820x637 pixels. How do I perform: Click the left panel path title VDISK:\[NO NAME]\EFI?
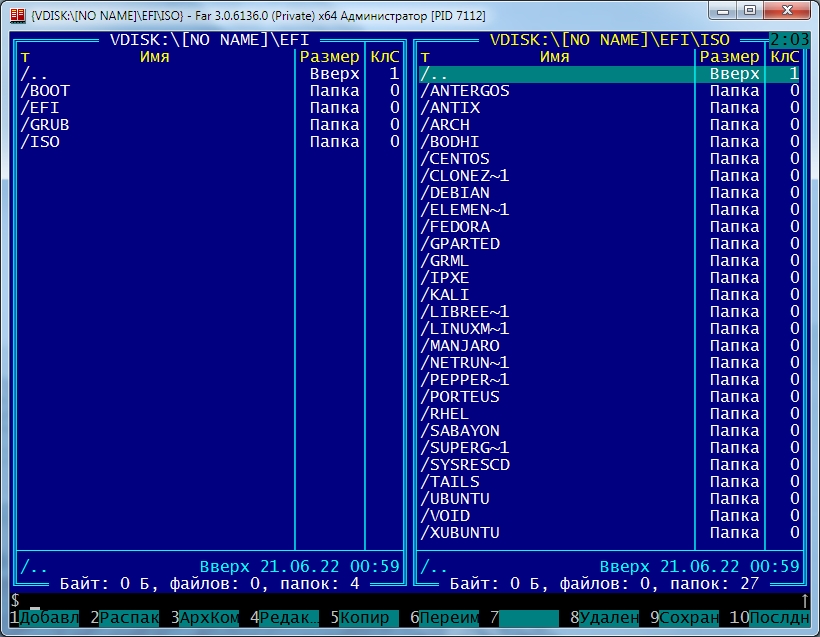pos(210,40)
